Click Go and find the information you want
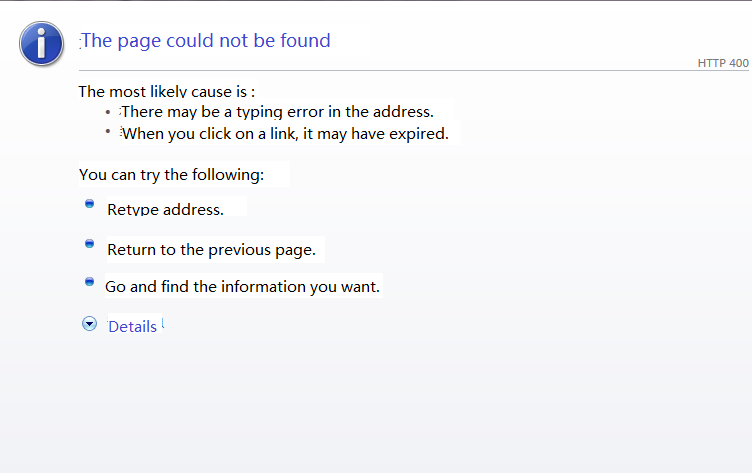Image resolution: width=752 pixels, height=474 pixels. [243, 287]
